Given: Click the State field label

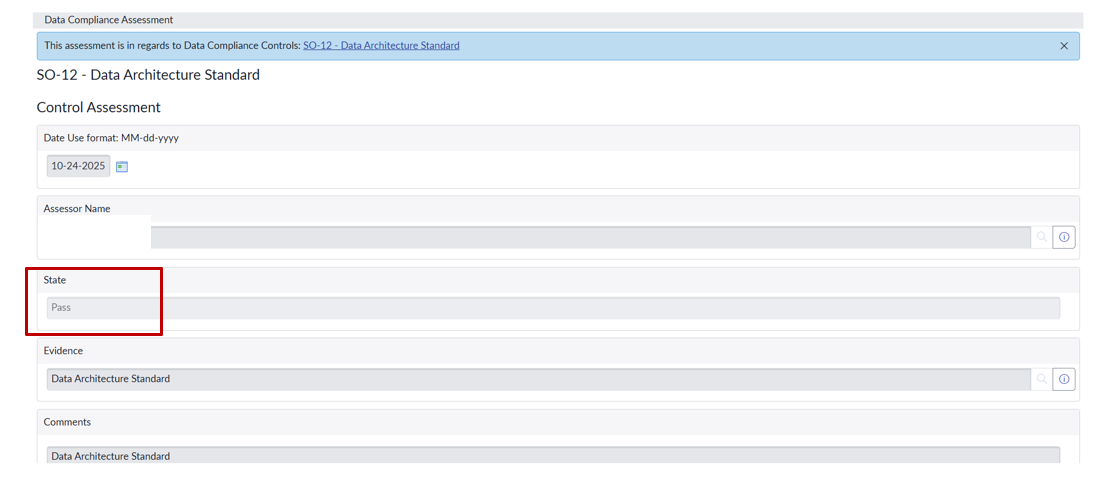Looking at the screenshot, I should [55, 280].
